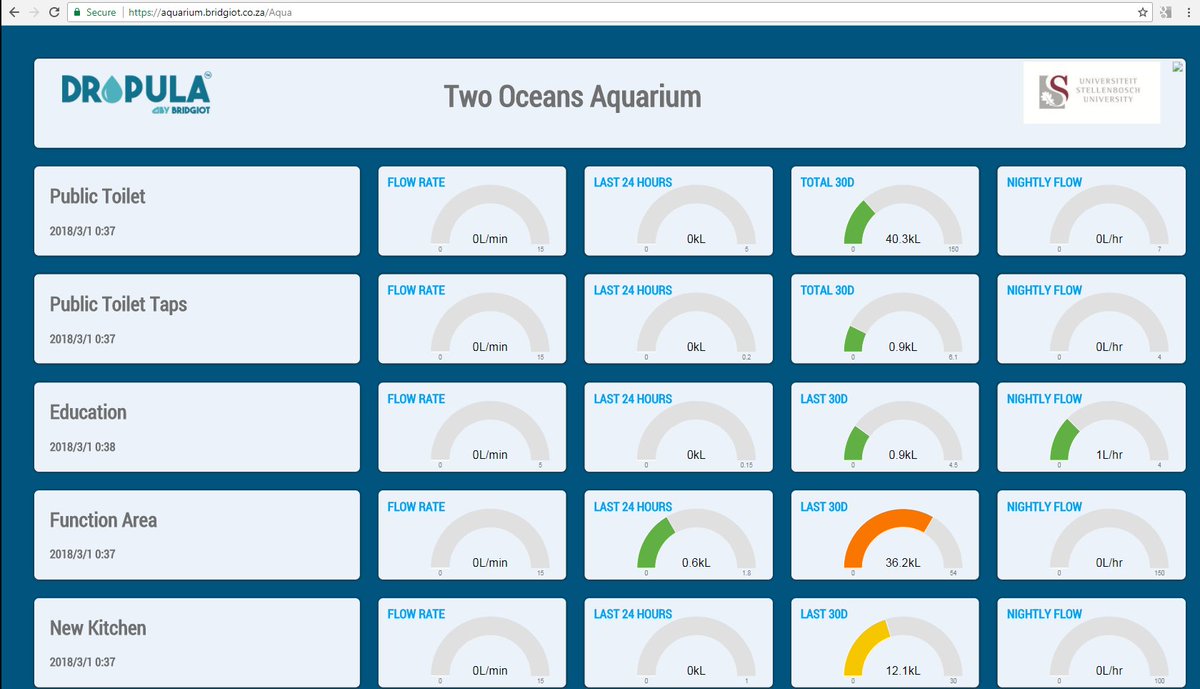
Task: Click NIGHTLY FLOW label in New Kitchen row
Action: click(x=1044, y=614)
